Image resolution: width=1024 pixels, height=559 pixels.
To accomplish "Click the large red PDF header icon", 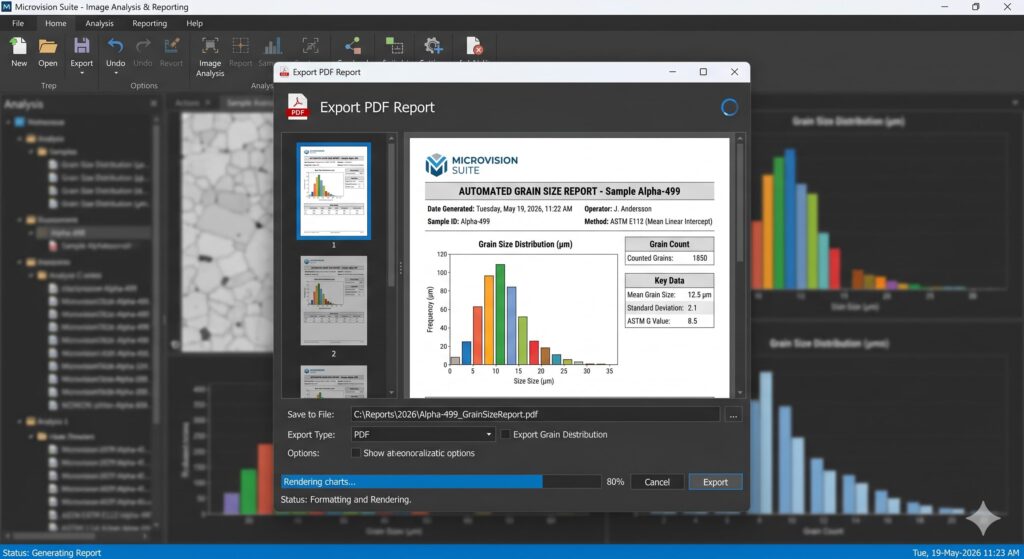I will [x=298, y=107].
